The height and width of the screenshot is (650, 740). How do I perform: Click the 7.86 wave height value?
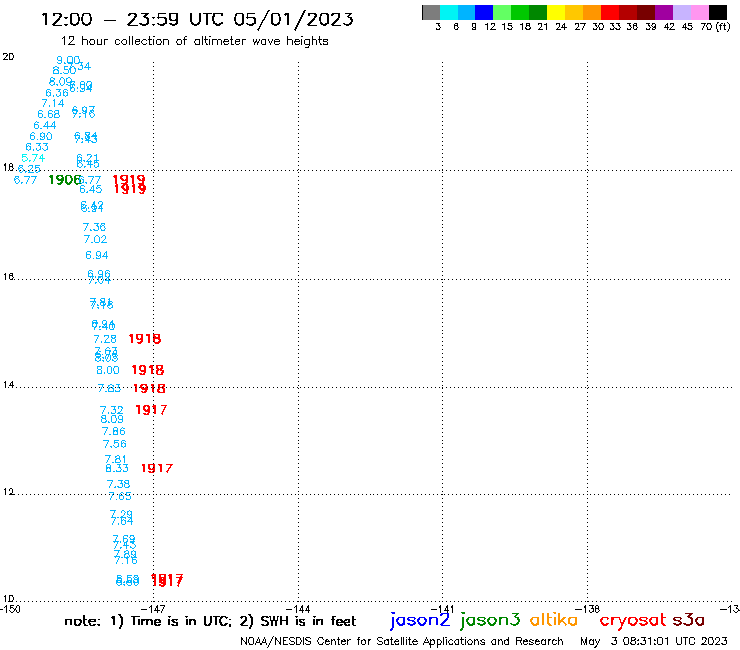[114, 431]
